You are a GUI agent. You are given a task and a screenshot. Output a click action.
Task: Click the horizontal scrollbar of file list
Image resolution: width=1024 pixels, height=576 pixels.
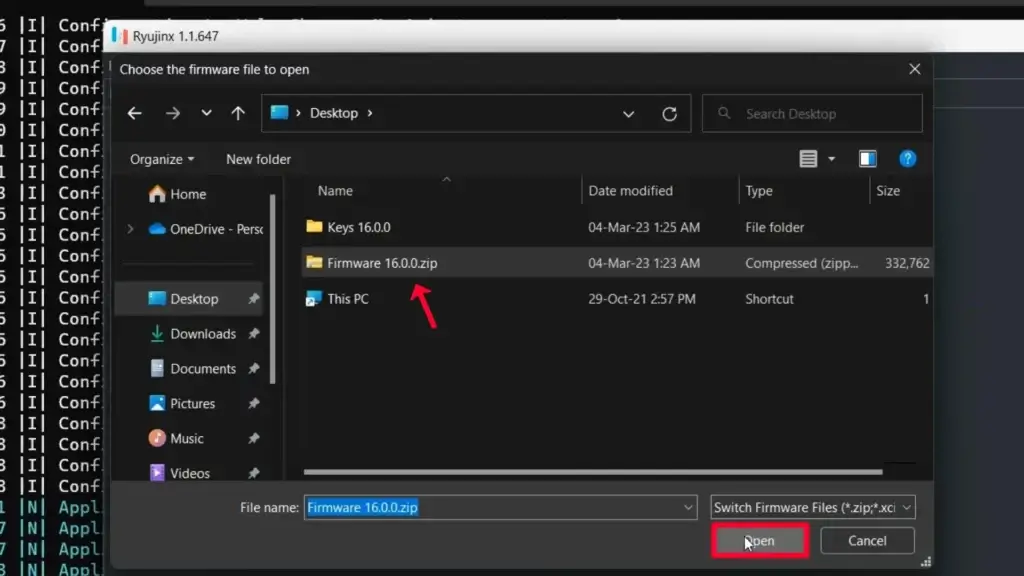coord(593,472)
